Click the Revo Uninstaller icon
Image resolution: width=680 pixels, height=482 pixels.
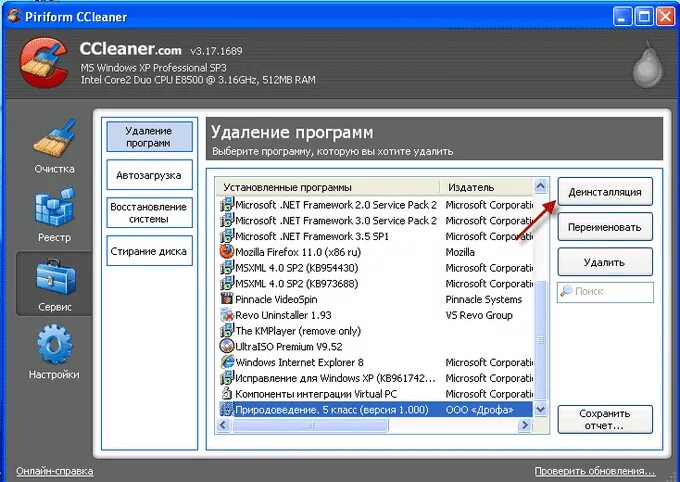[x=226, y=315]
